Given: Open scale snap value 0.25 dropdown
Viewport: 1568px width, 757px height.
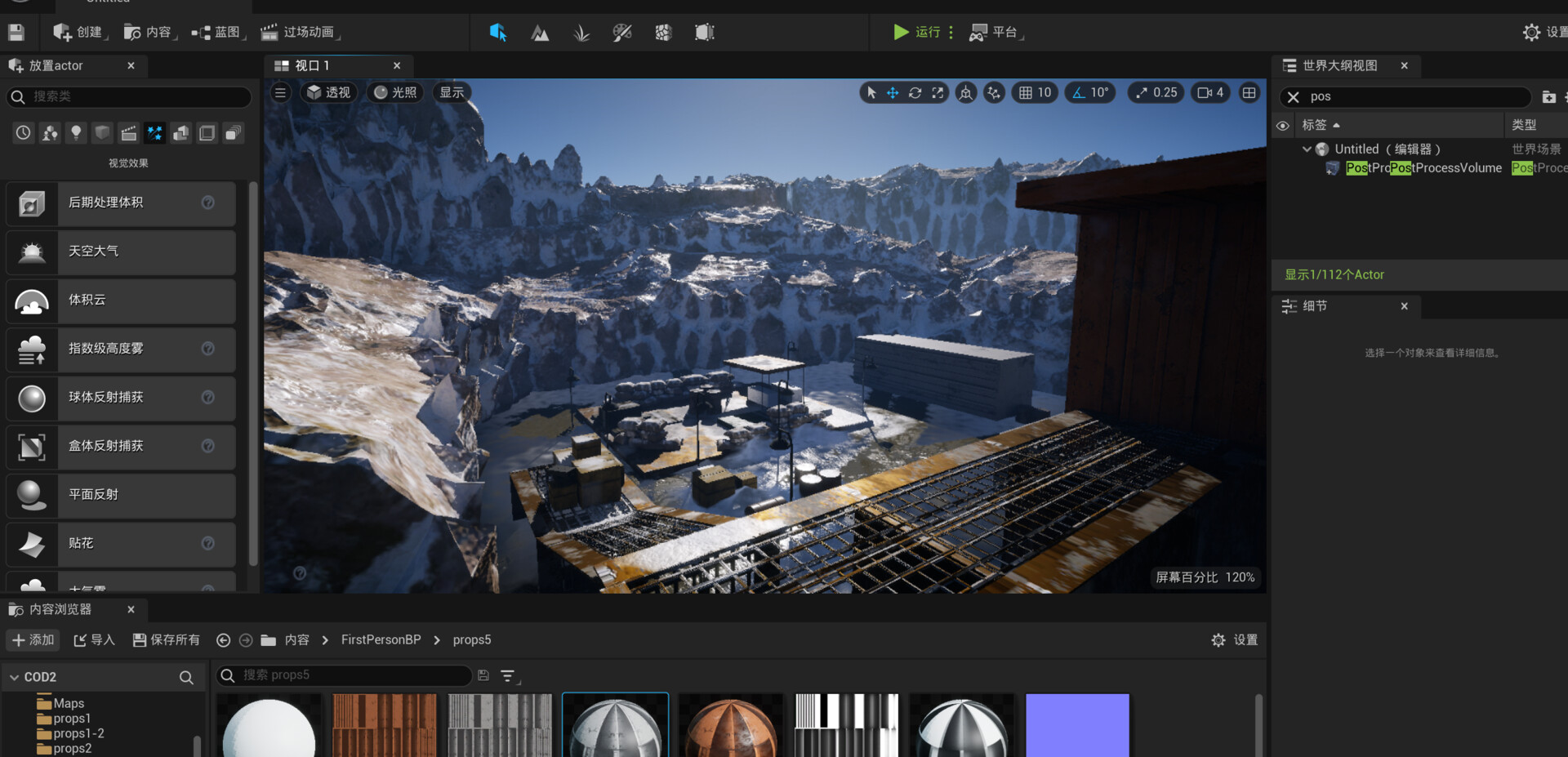Looking at the screenshot, I should (x=1165, y=92).
